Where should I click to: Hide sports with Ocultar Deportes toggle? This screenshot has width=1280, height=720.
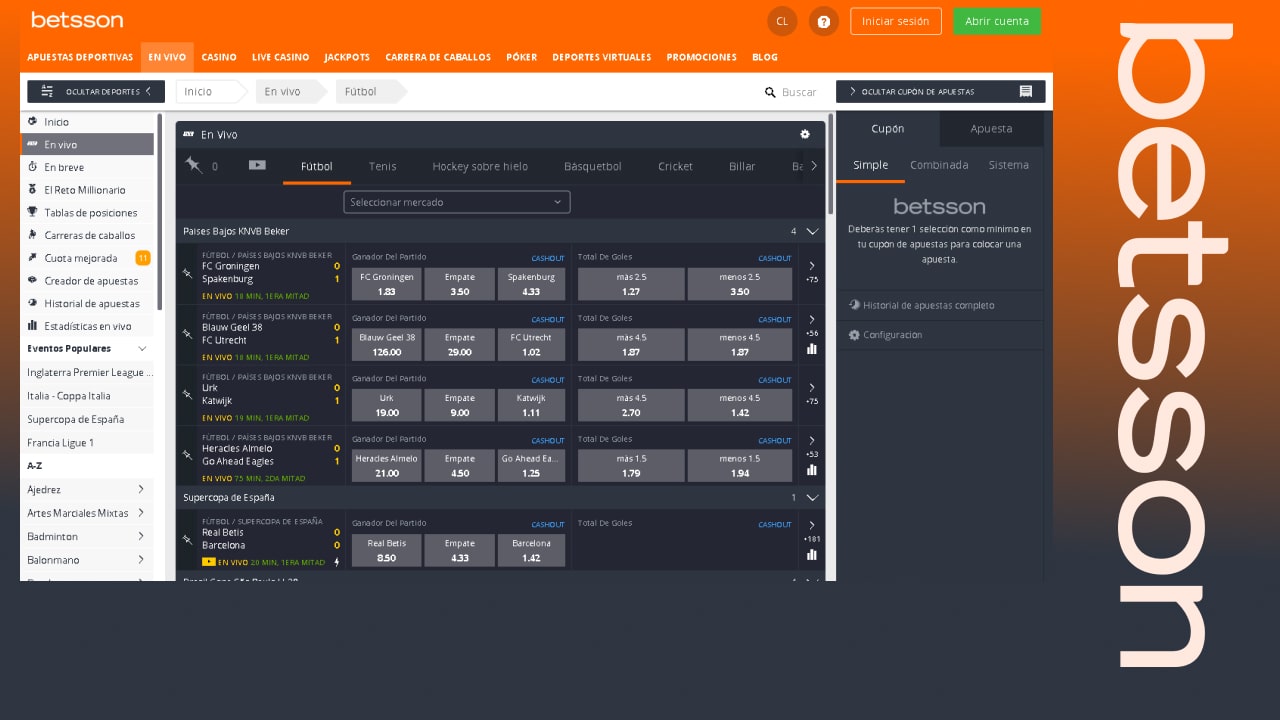tap(96, 91)
